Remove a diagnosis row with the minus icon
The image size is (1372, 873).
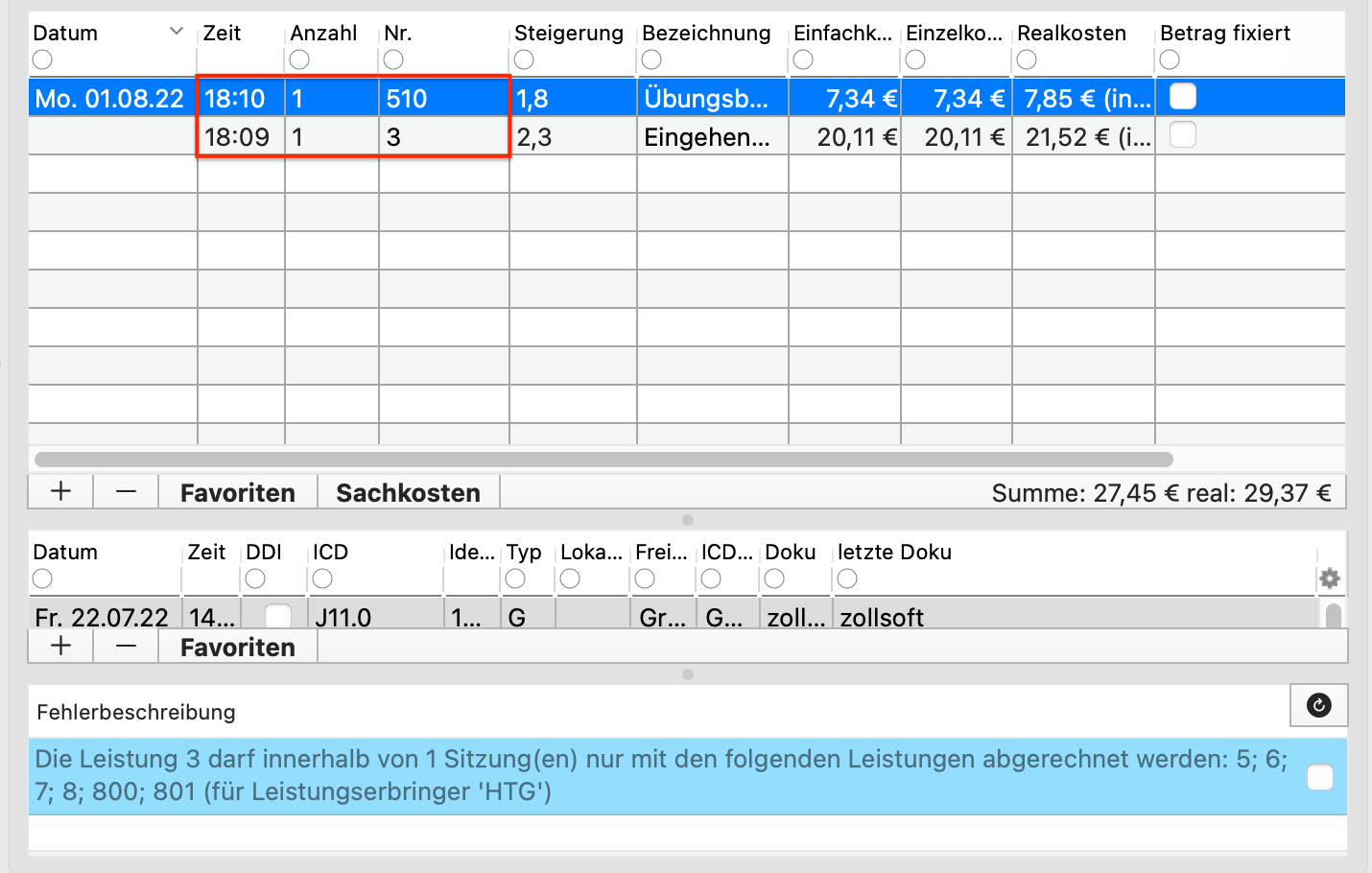coord(126,646)
